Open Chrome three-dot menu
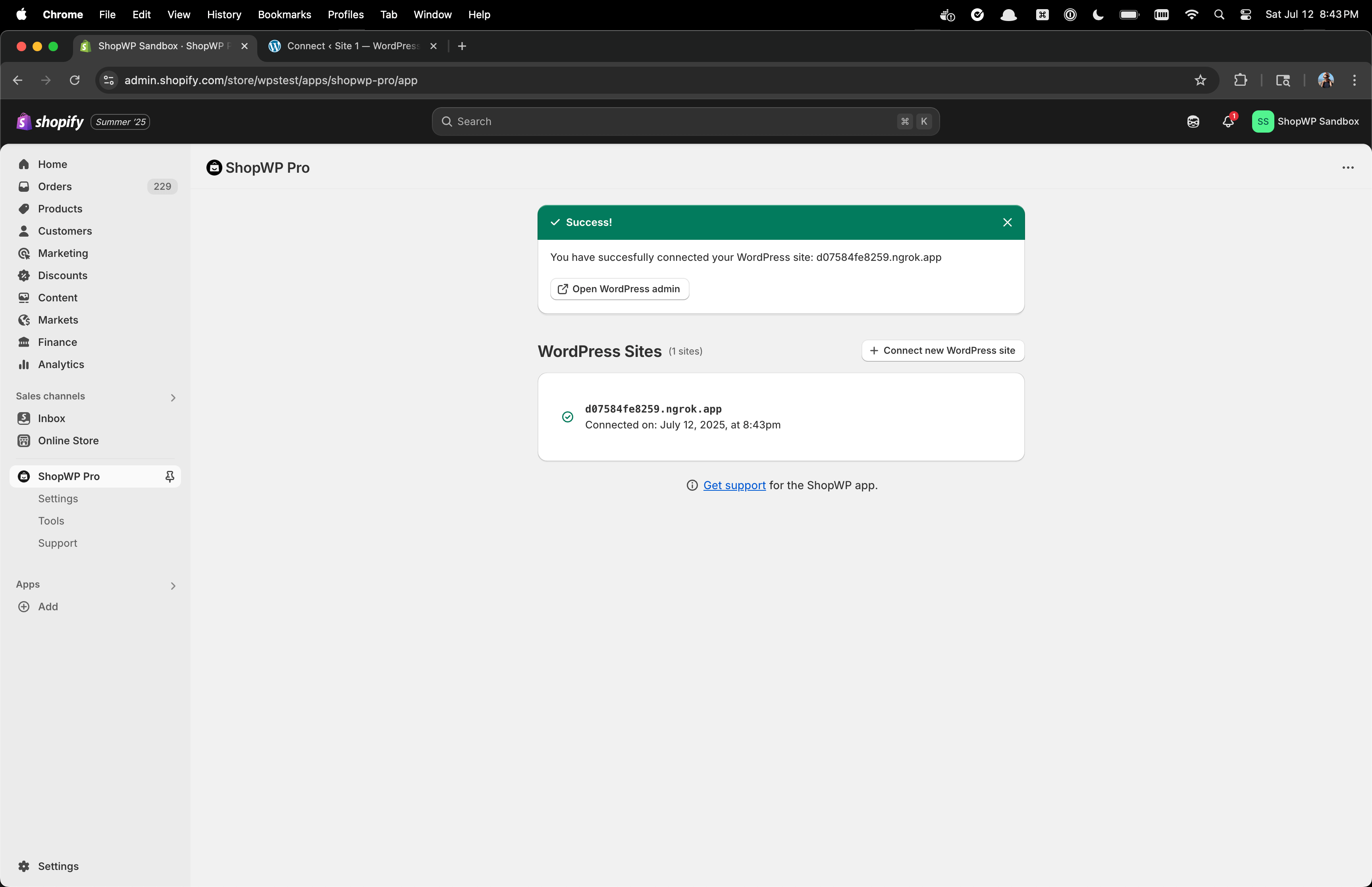This screenshot has height=887, width=1372. tap(1354, 81)
